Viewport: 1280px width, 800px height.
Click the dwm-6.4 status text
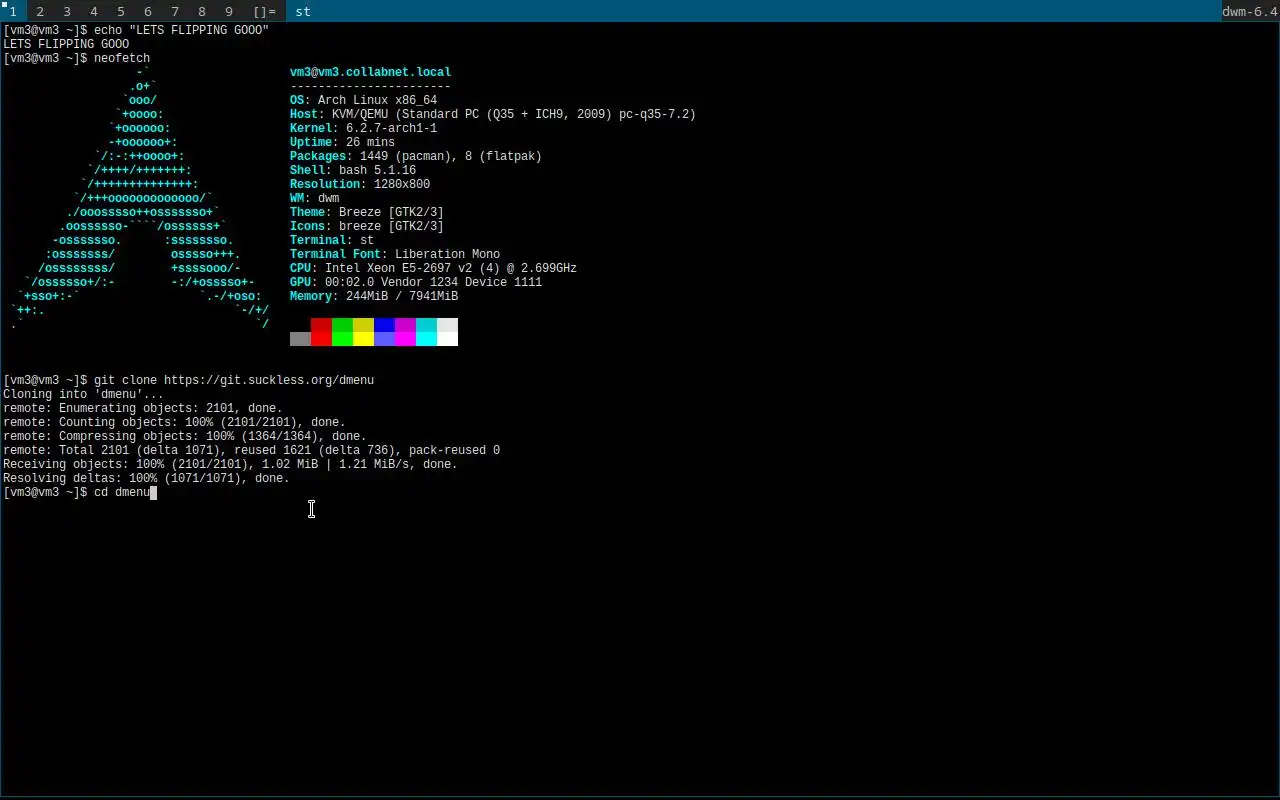(1250, 11)
